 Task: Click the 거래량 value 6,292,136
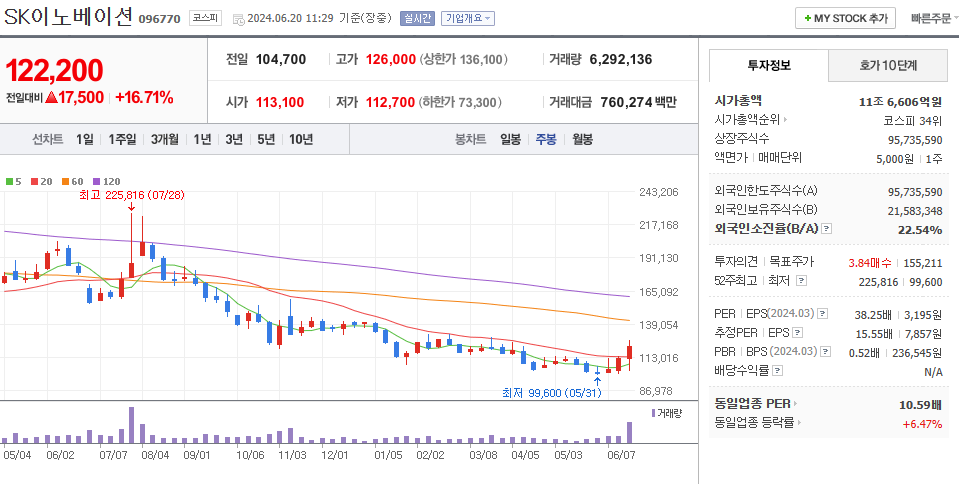[x=621, y=59]
